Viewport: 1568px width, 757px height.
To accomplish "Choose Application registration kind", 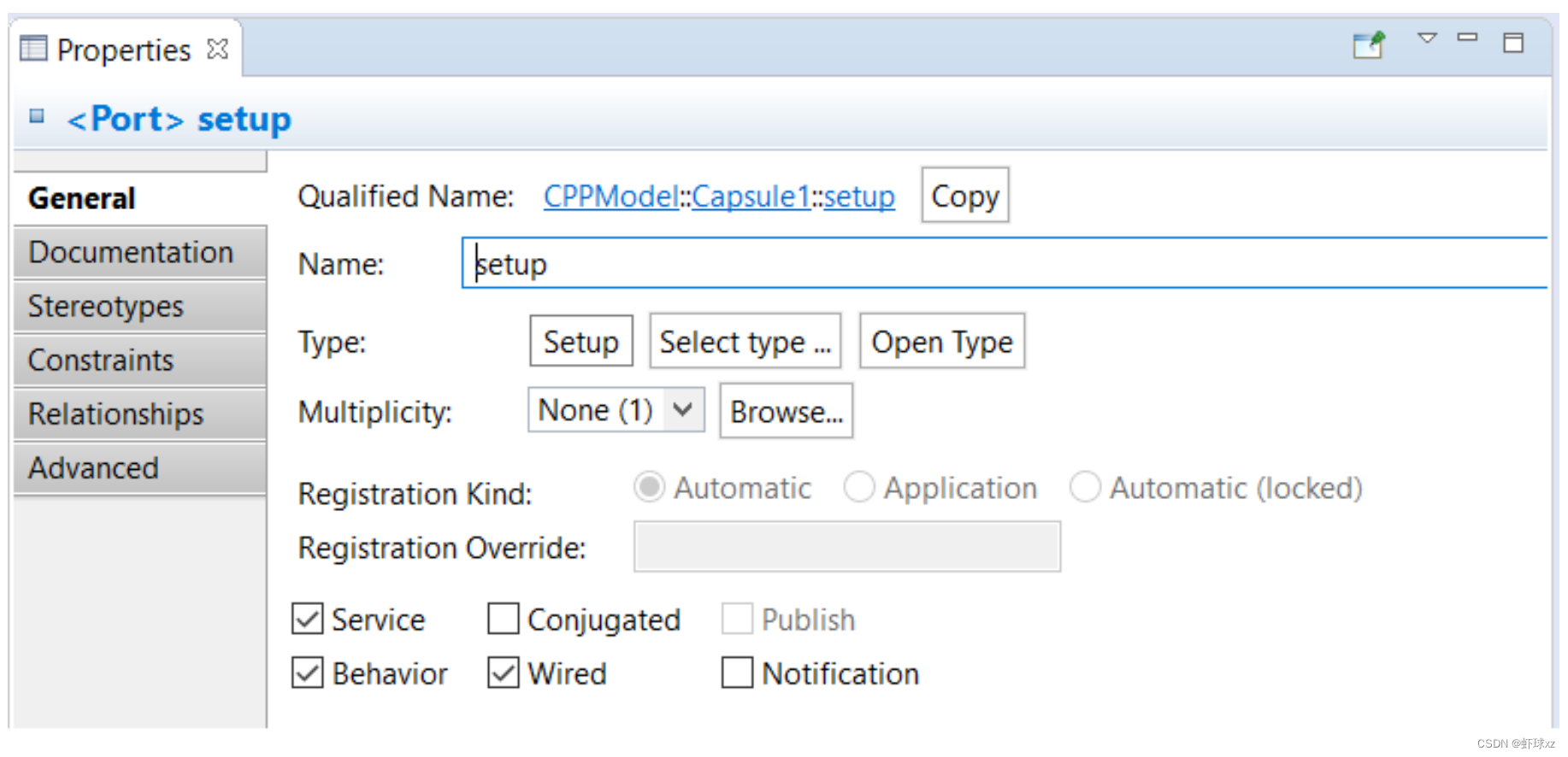I will tap(859, 488).
